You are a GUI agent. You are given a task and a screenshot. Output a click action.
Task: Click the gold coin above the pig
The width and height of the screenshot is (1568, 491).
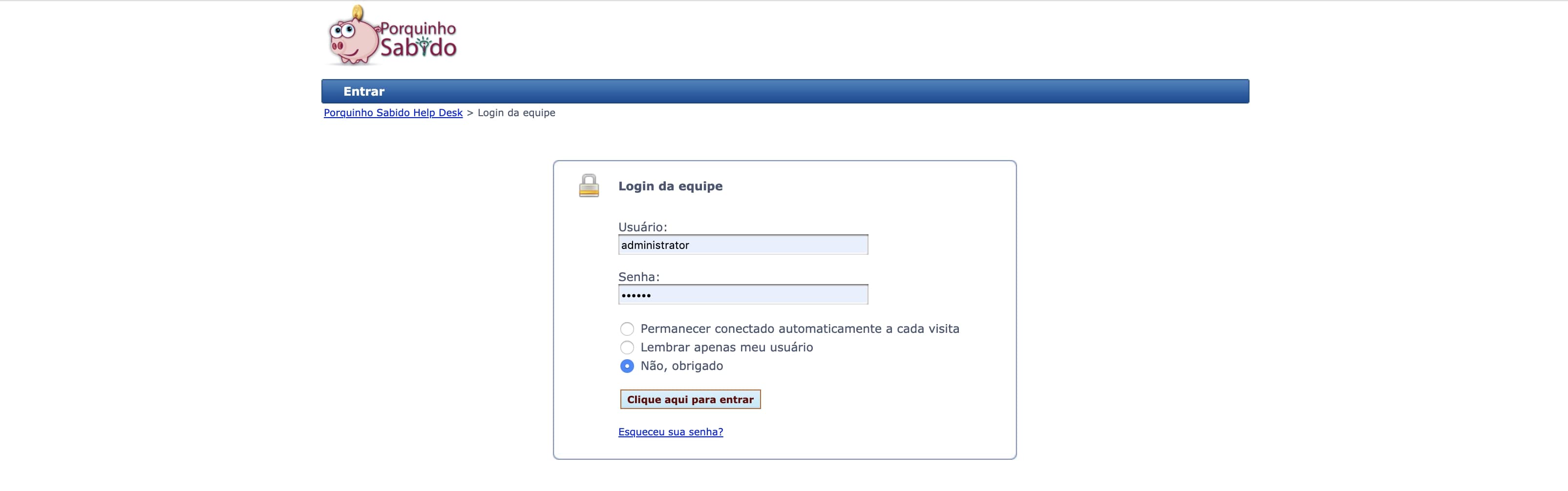359,12
